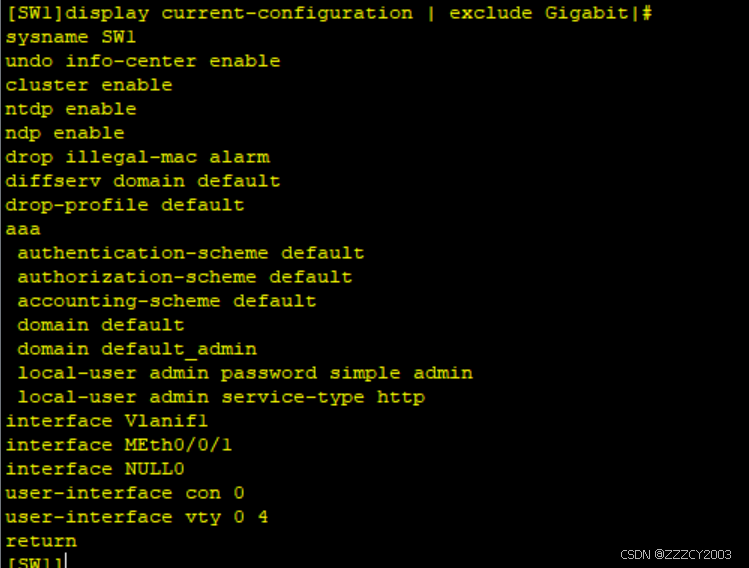The width and height of the screenshot is (749, 568).
Task: Click the 'diffserv domain default' line
Action: pos(142,181)
